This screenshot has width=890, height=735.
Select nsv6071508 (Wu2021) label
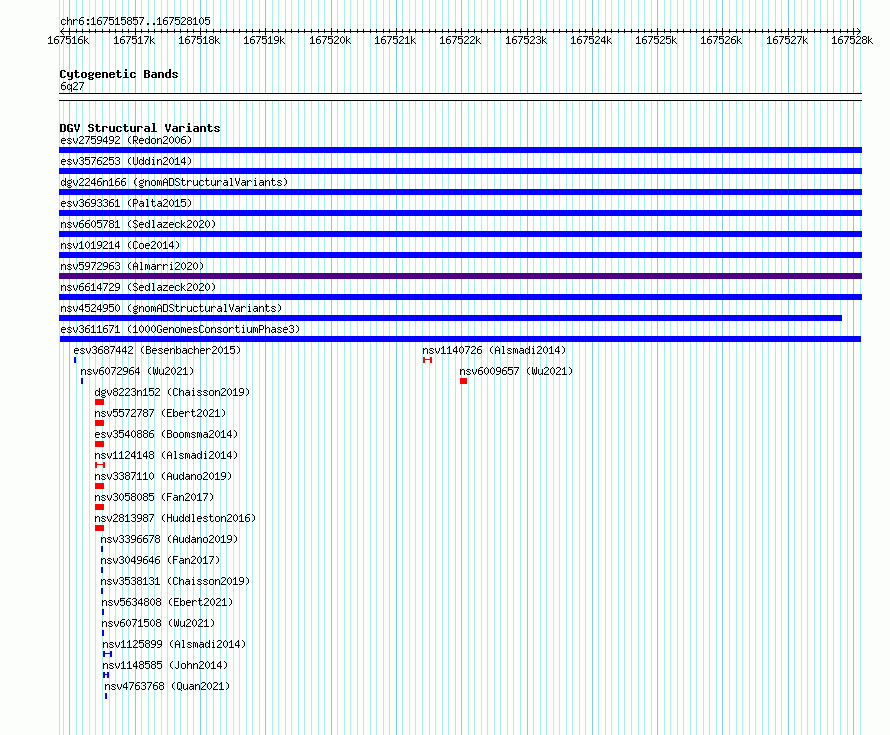click(158, 623)
